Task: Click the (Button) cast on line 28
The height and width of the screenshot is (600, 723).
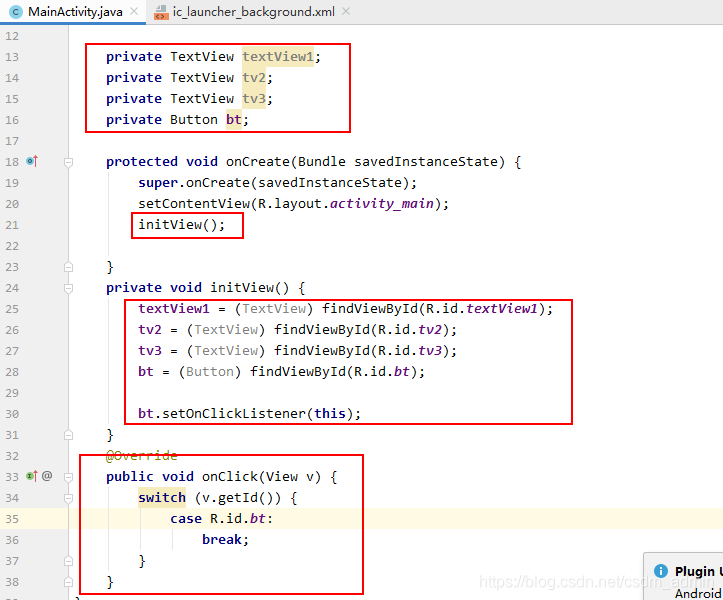Action: 210,372
